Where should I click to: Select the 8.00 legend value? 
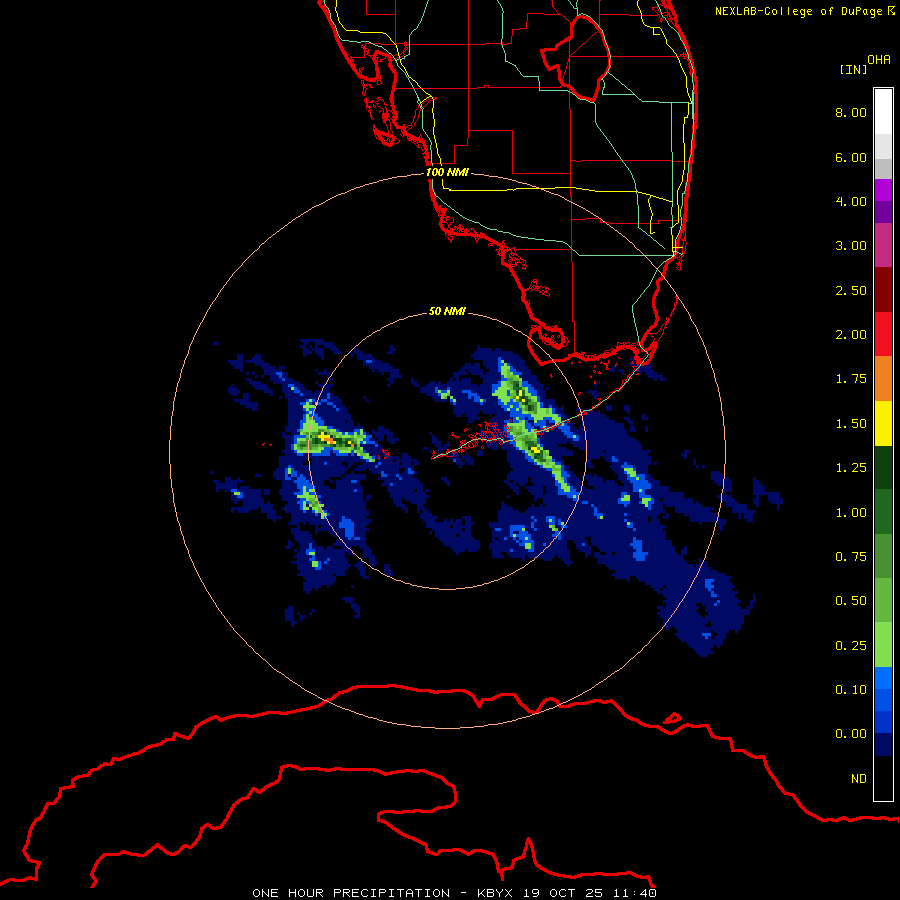(x=851, y=112)
